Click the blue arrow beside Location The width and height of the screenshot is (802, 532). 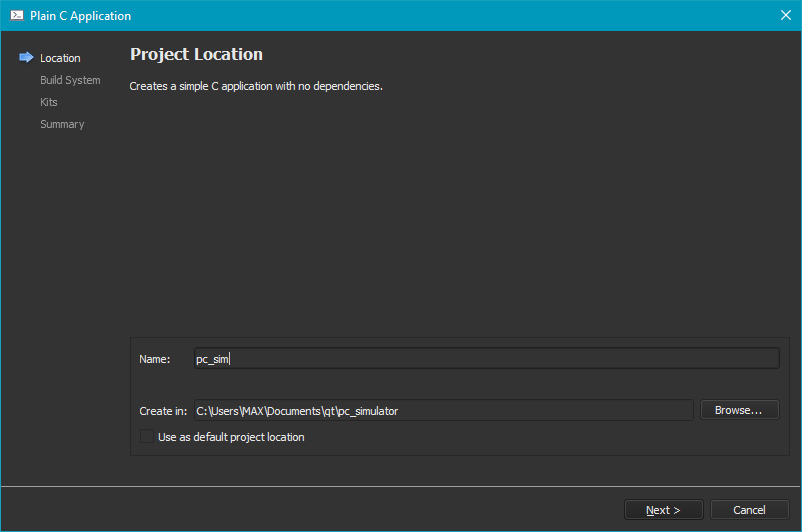26,57
